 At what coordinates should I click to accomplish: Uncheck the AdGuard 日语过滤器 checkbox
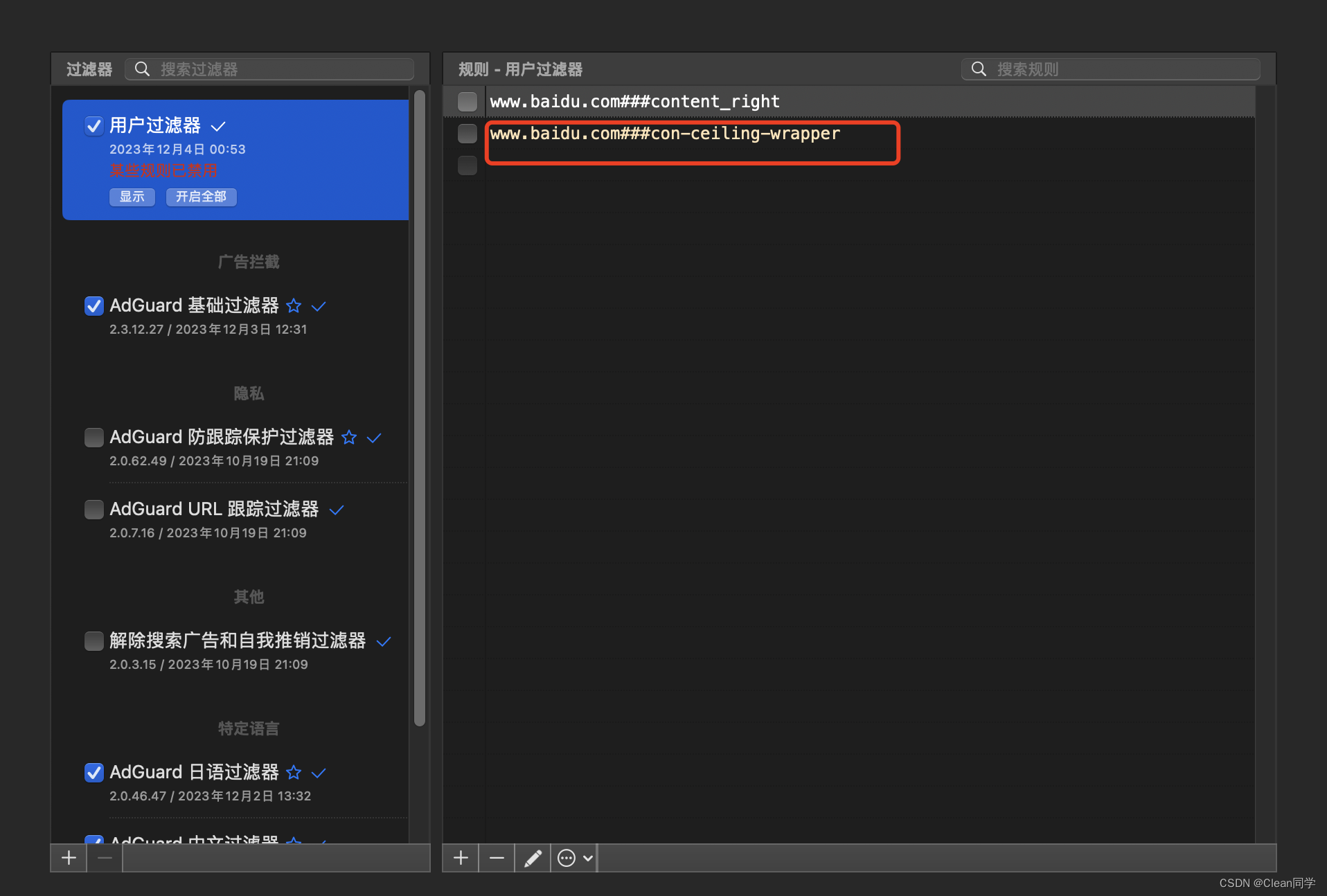point(93,772)
